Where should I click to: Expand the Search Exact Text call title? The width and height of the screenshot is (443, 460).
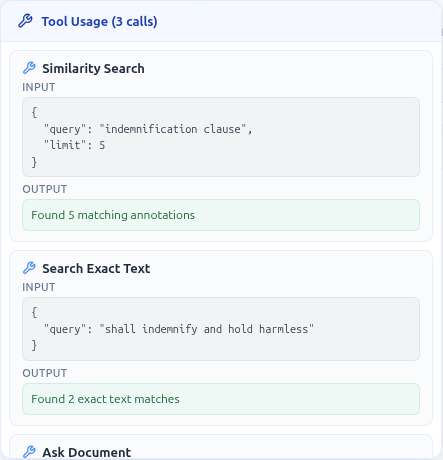click(96, 269)
